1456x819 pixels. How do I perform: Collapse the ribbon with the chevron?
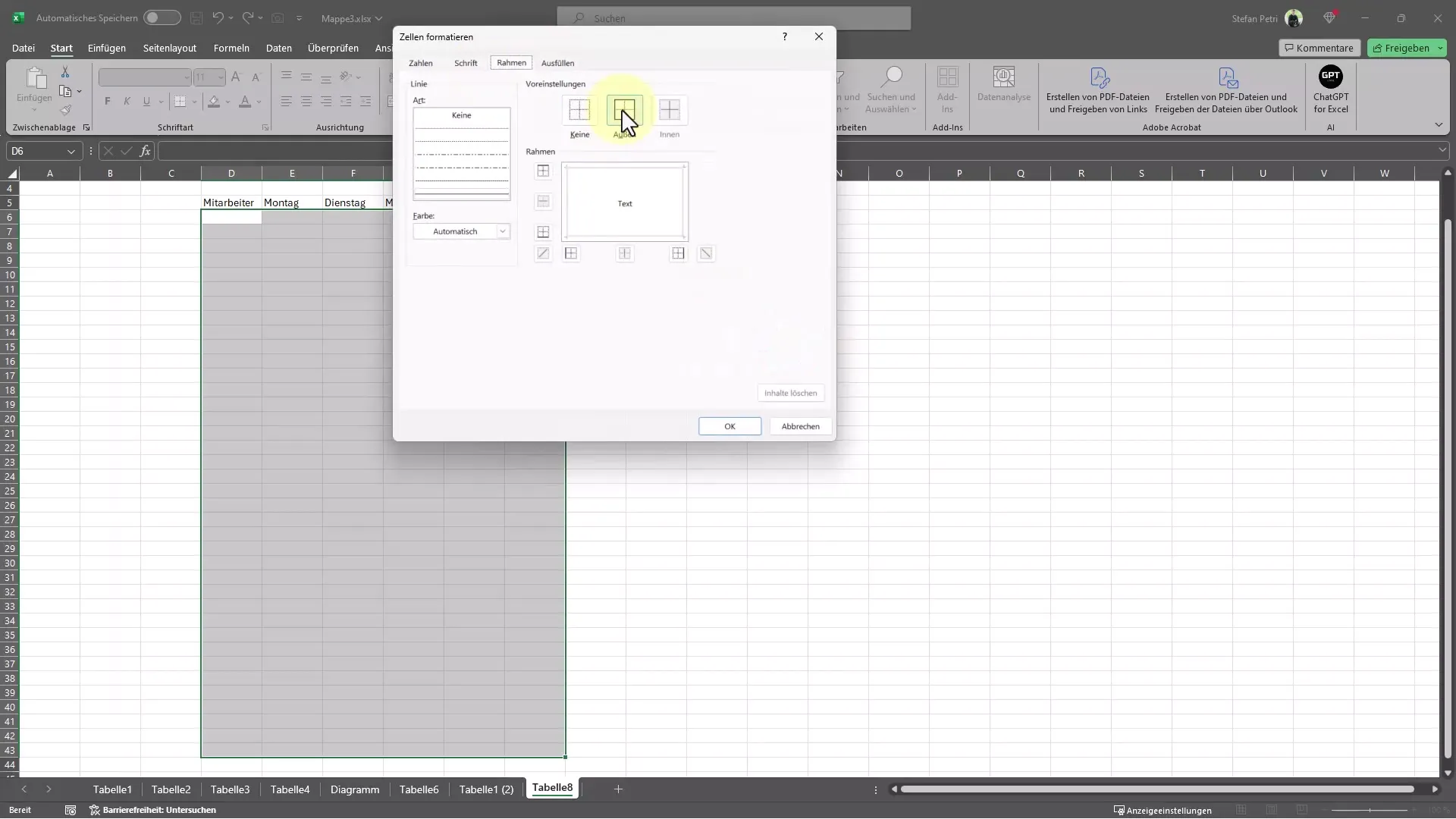[x=1439, y=124]
